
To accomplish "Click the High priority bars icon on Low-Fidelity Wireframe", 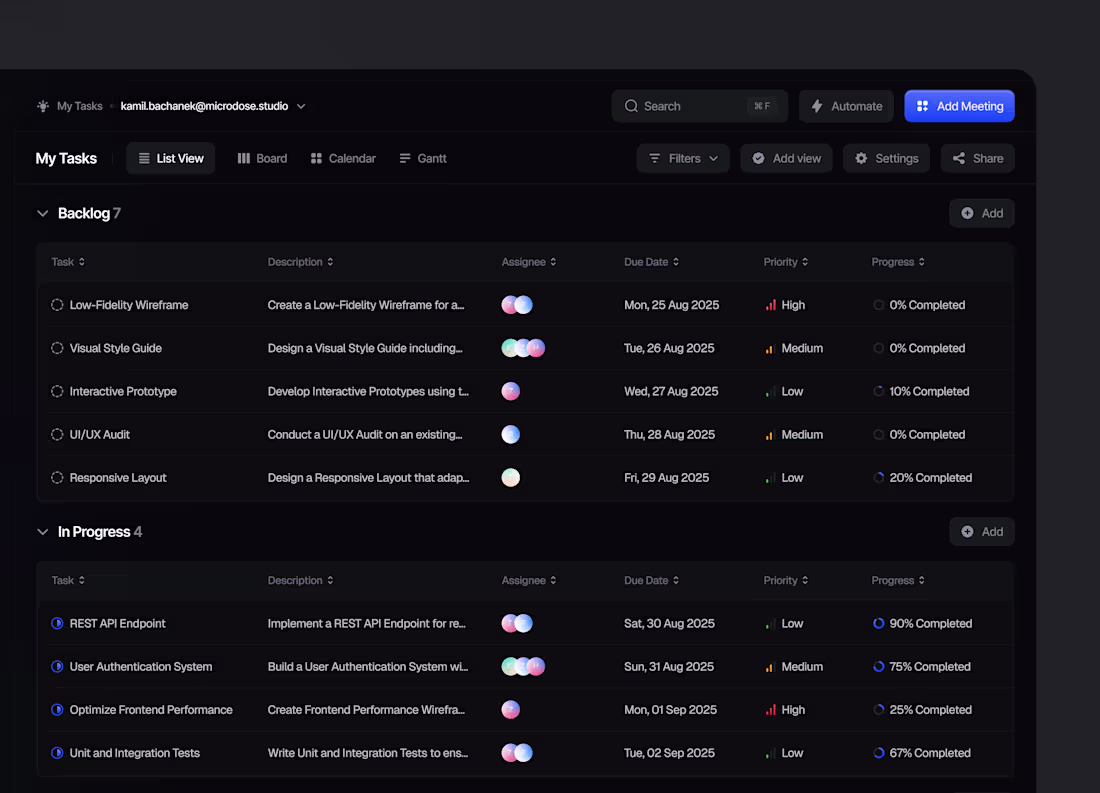I will pyautogui.click(x=770, y=304).
